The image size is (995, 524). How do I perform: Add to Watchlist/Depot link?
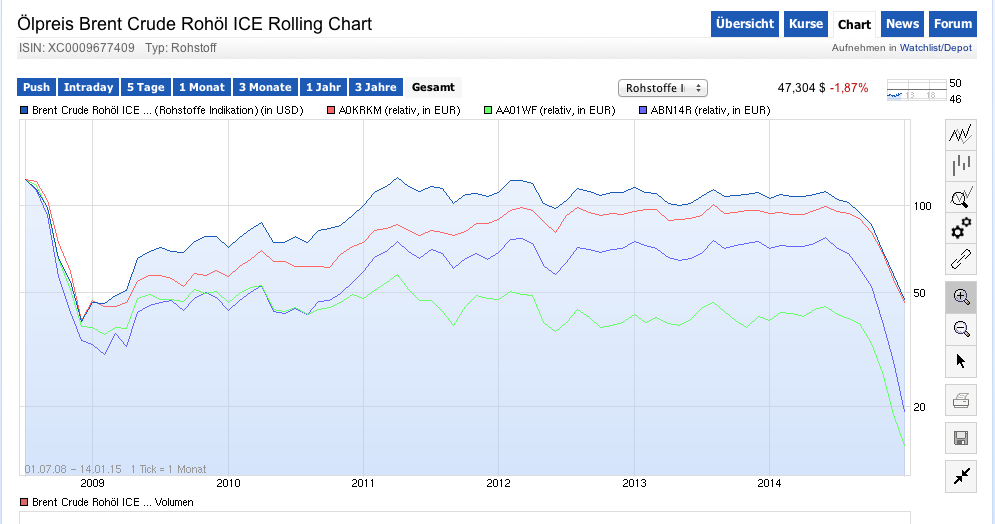(x=935, y=47)
